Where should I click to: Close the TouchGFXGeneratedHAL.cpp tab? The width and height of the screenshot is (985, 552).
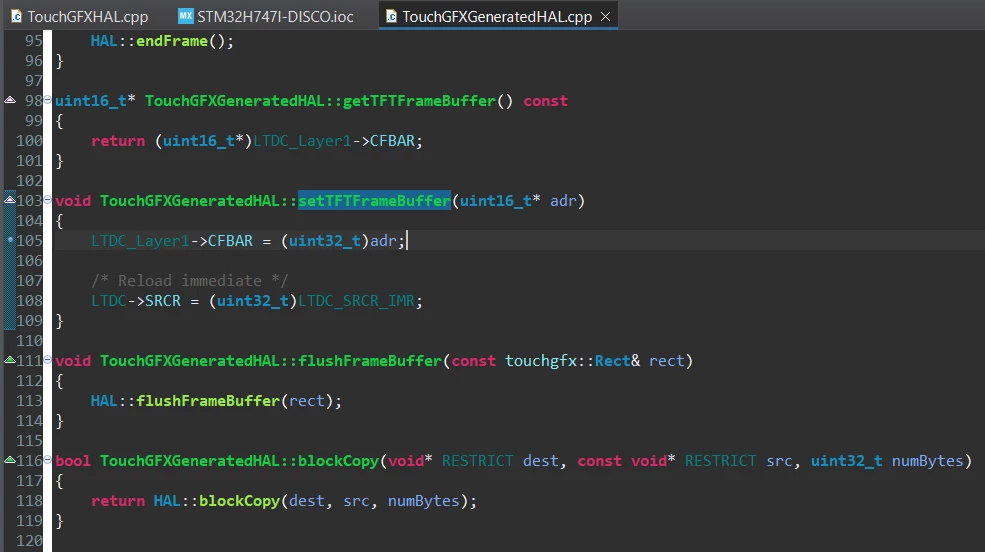click(606, 17)
